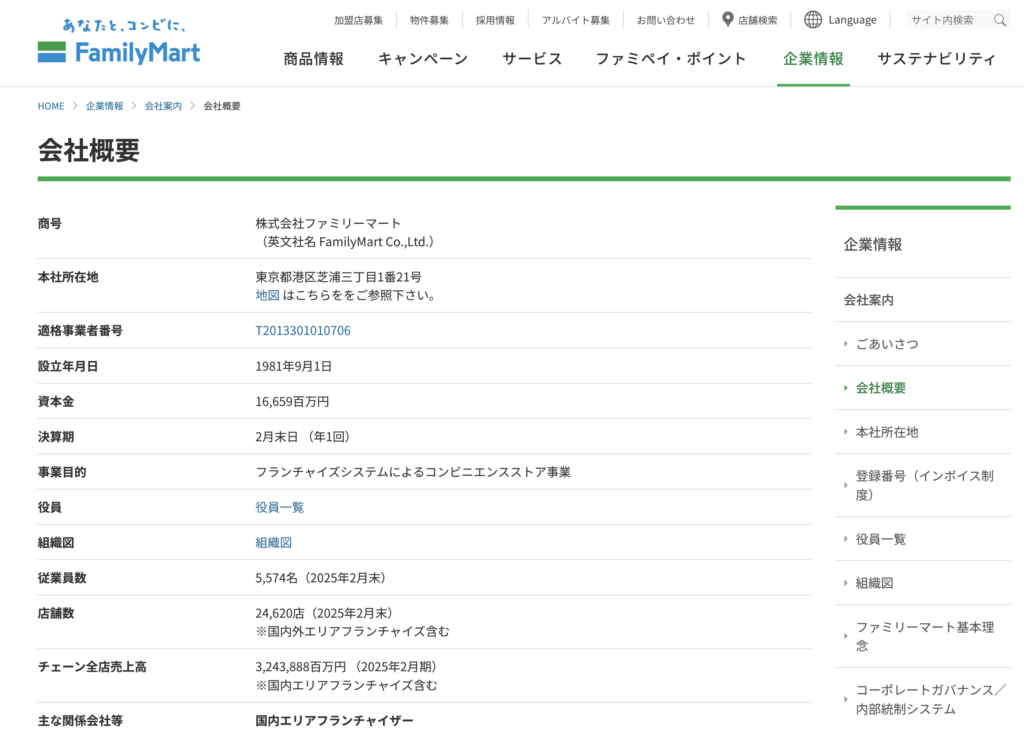Click the site search magnifier icon
The image size is (1024, 730).
[x=1000, y=20]
